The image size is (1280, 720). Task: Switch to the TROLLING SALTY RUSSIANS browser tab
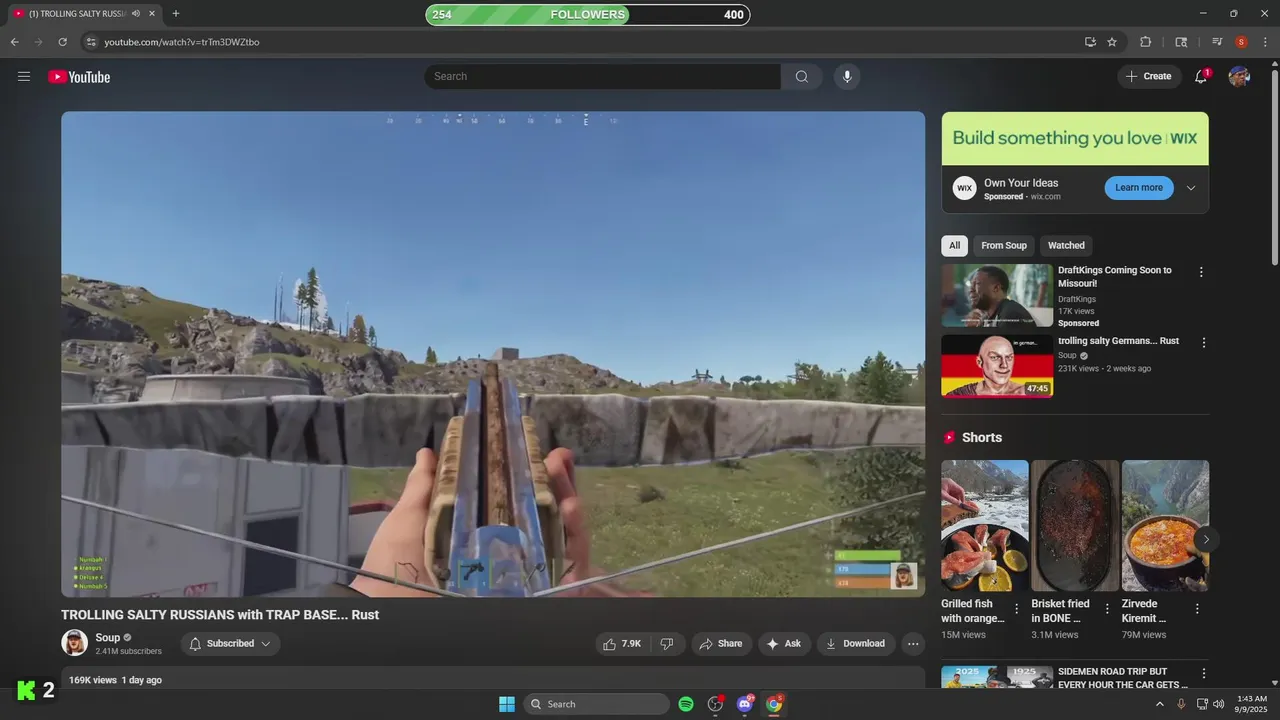tap(80, 14)
